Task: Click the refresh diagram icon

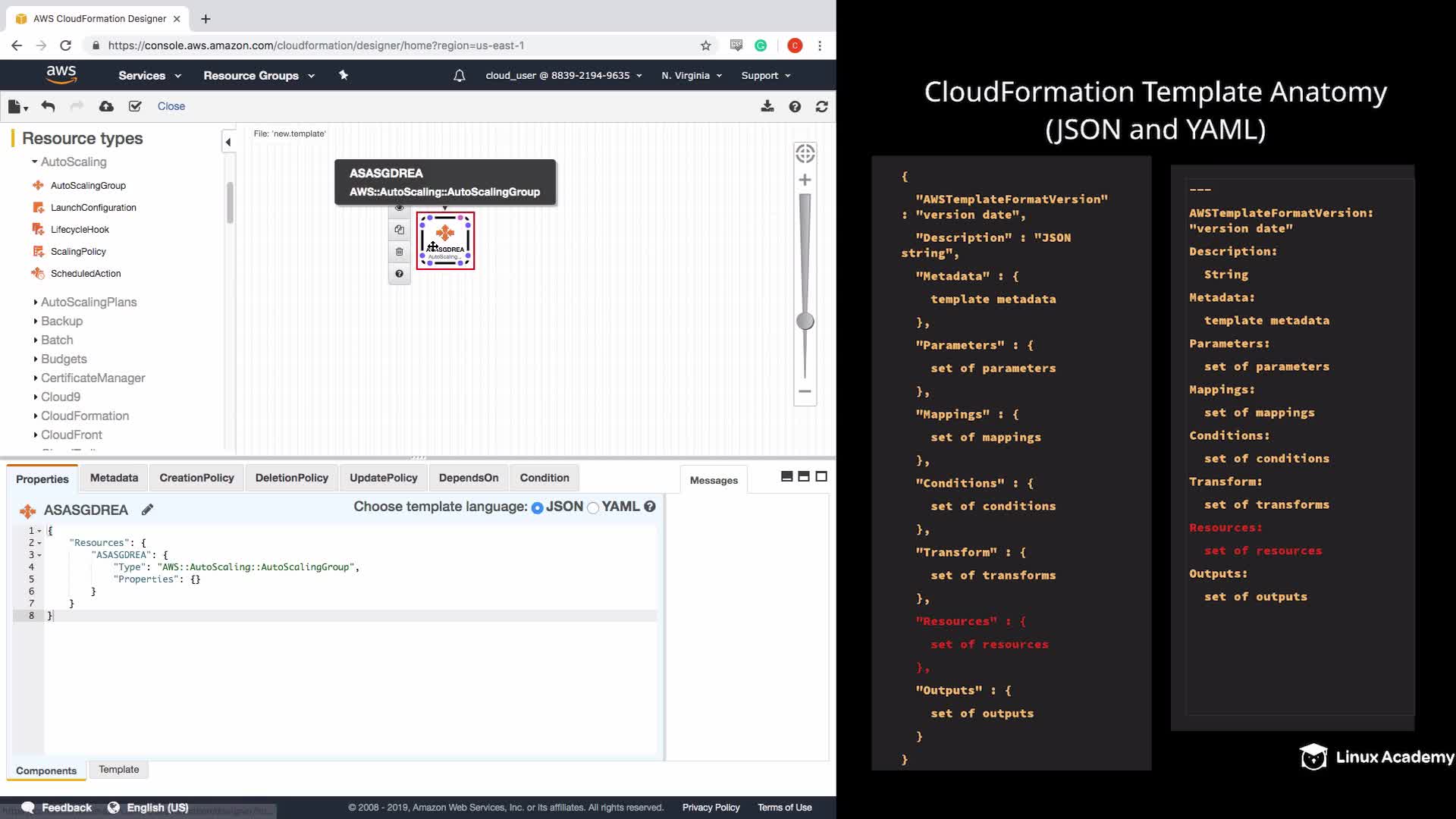Action: point(821,106)
